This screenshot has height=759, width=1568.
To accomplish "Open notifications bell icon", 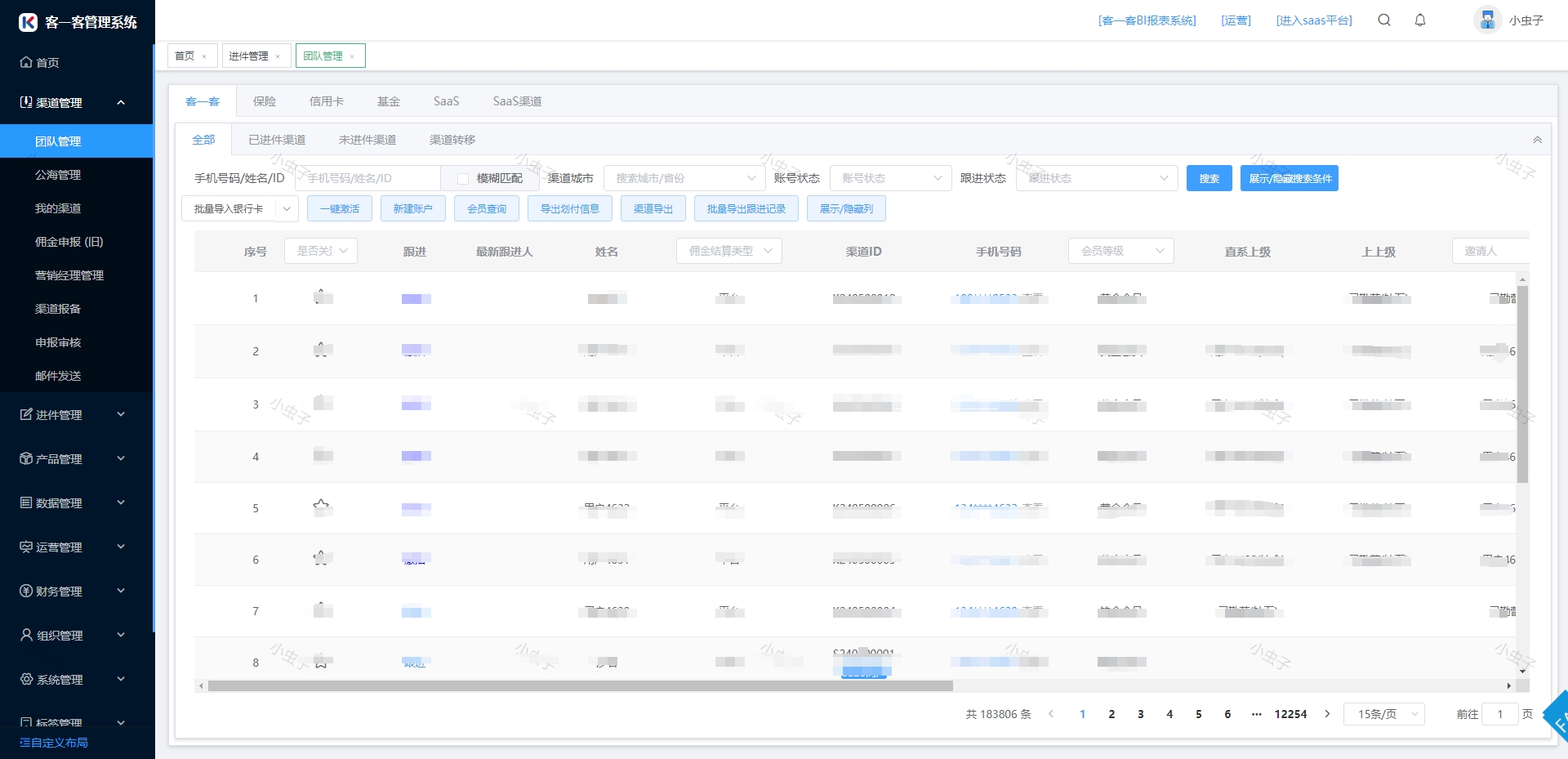I will (1420, 20).
